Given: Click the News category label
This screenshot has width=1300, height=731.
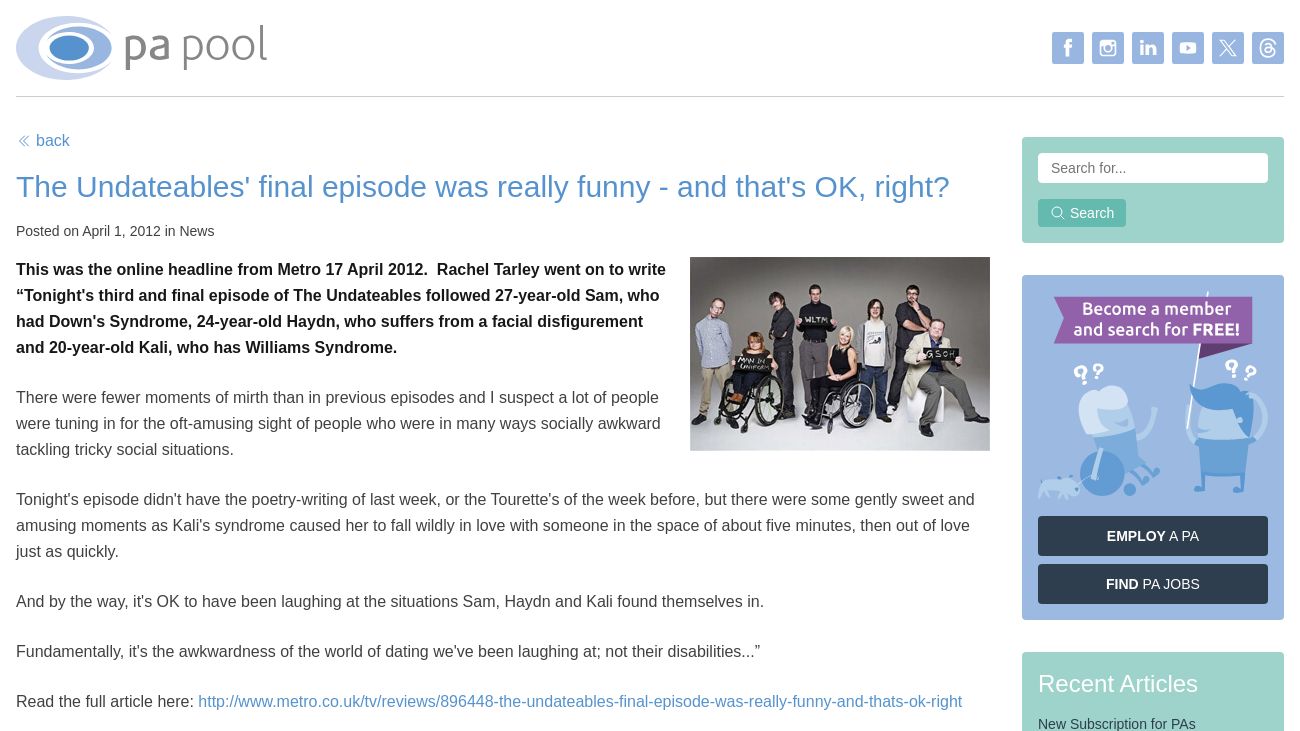Looking at the screenshot, I should pyautogui.click(x=197, y=231).
